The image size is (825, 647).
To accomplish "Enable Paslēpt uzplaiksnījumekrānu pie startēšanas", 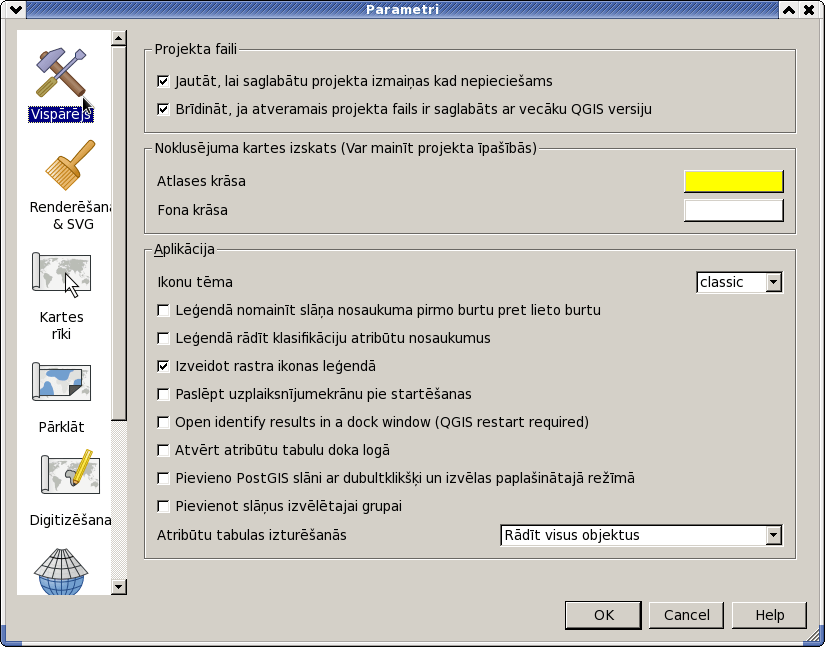I will click(163, 394).
